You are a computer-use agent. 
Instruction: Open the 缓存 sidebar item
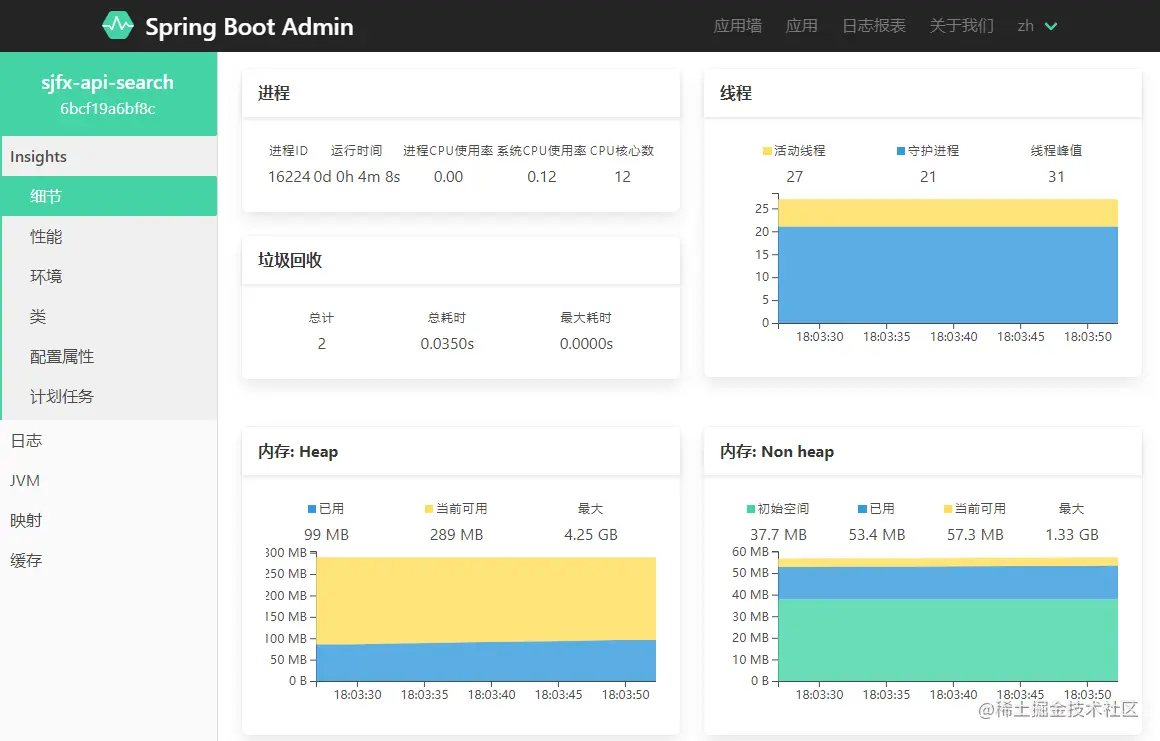tap(26, 560)
